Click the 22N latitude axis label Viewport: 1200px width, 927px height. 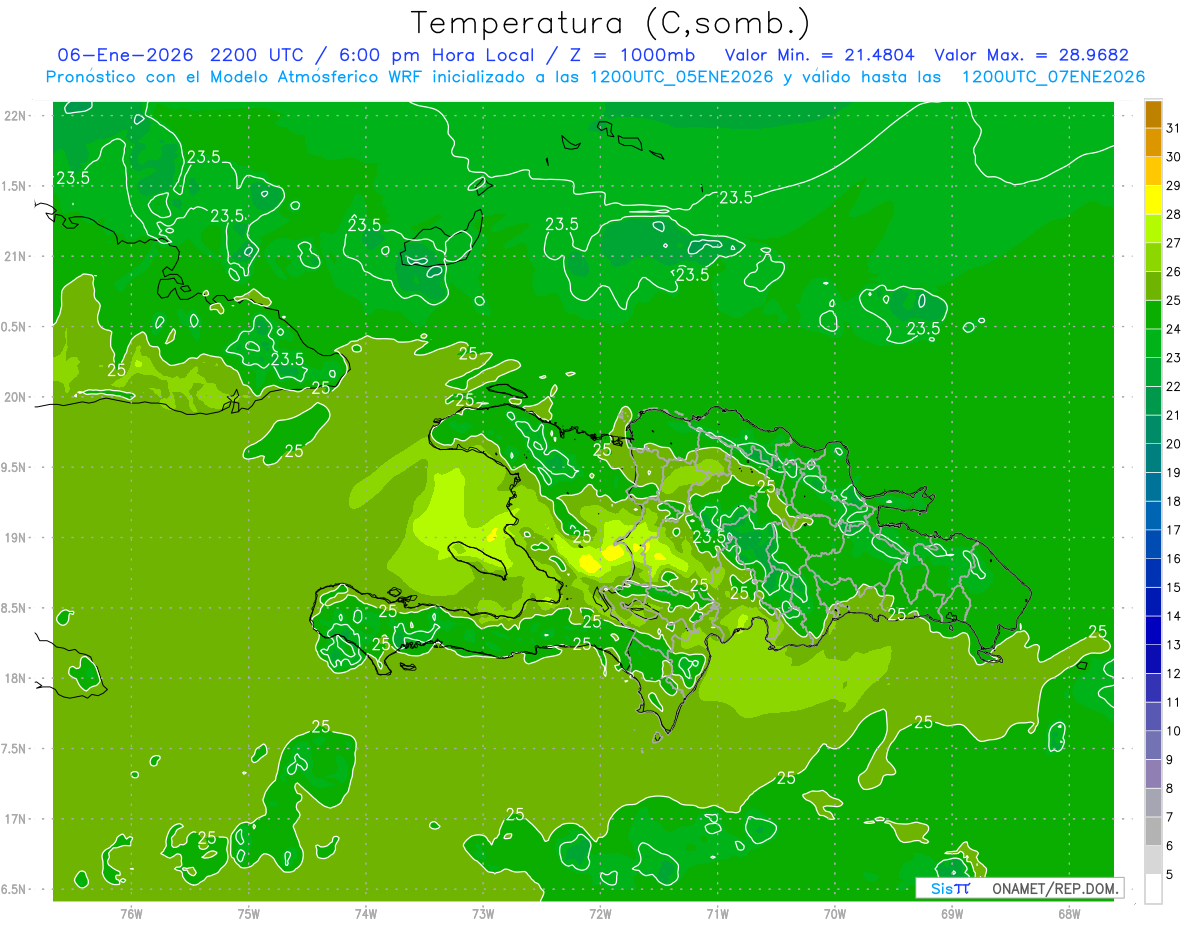tap(17, 115)
